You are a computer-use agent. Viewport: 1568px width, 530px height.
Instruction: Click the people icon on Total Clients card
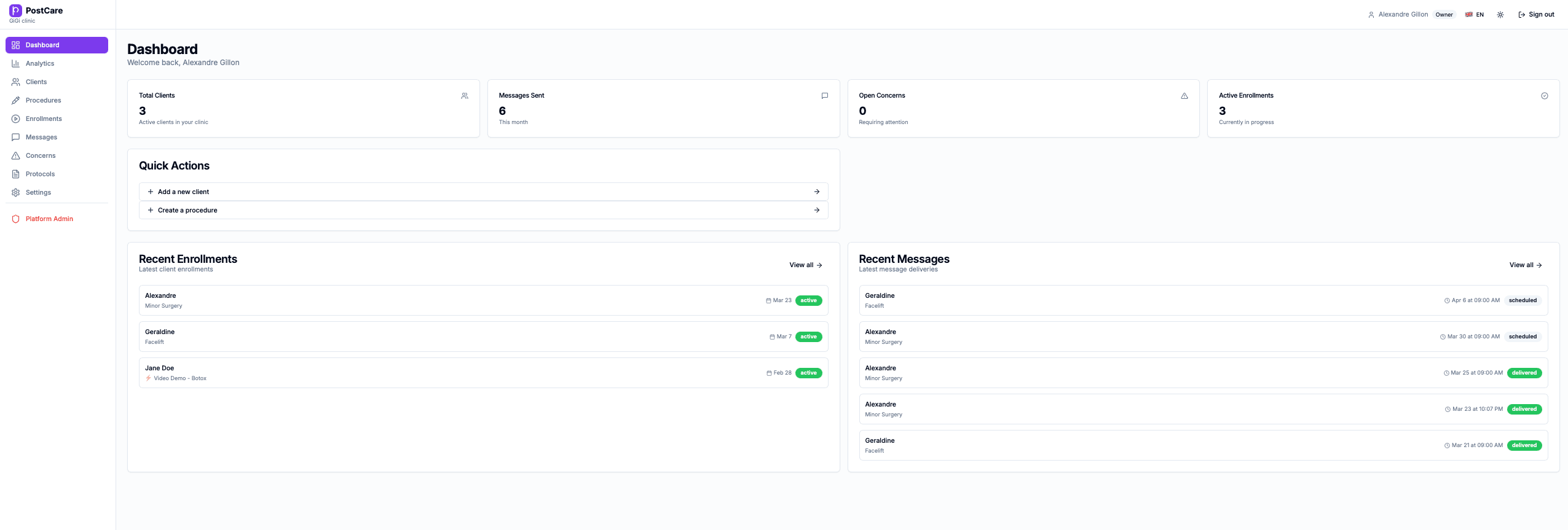[465, 96]
